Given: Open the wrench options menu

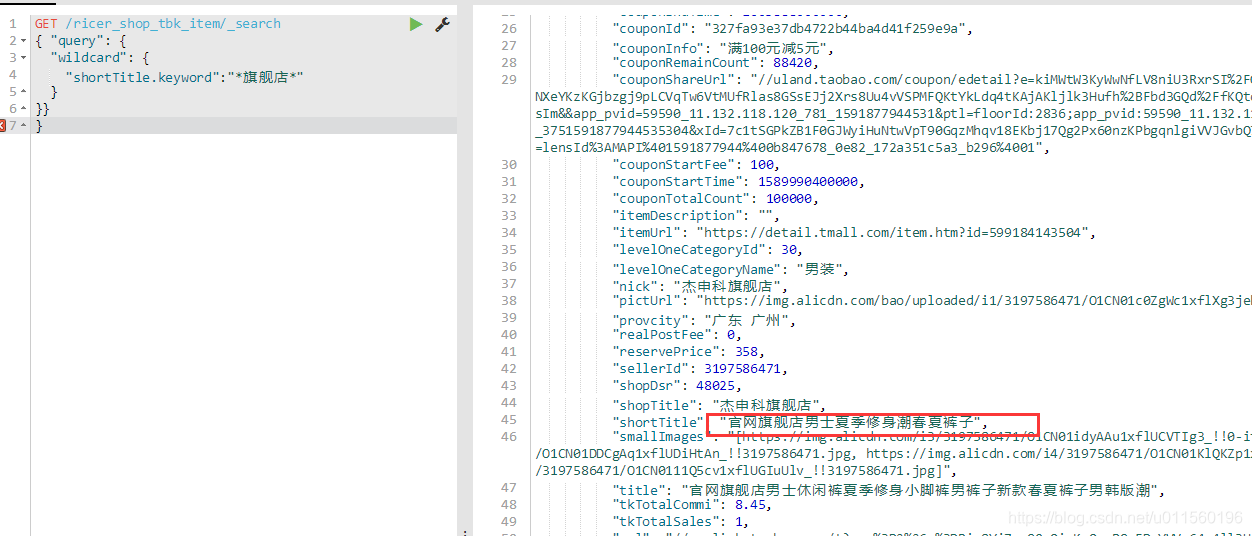Looking at the screenshot, I should pyautogui.click(x=442, y=24).
